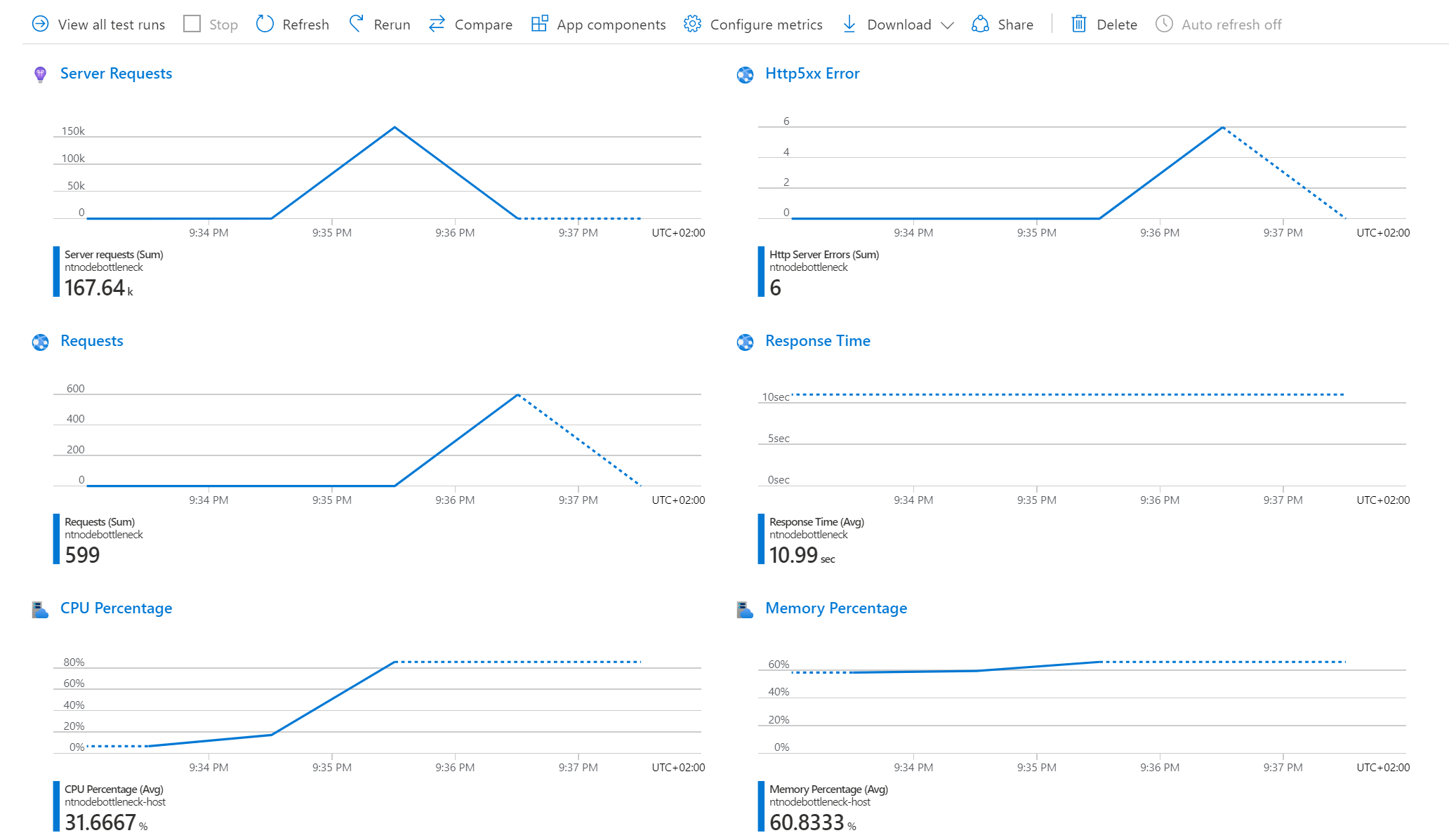Viewport: 1449px width, 840px height.
Task: Click the Configure metrics icon
Action: coord(692,24)
